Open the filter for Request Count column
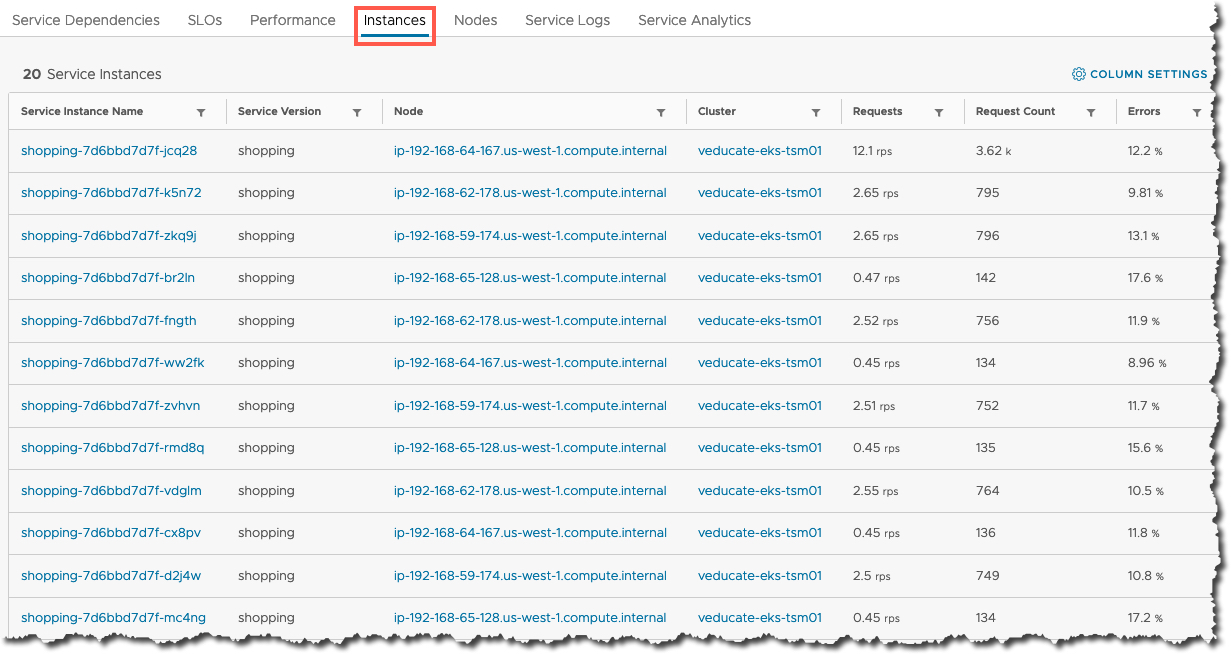This screenshot has width=1231, height=654. (x=1091, y=113)
